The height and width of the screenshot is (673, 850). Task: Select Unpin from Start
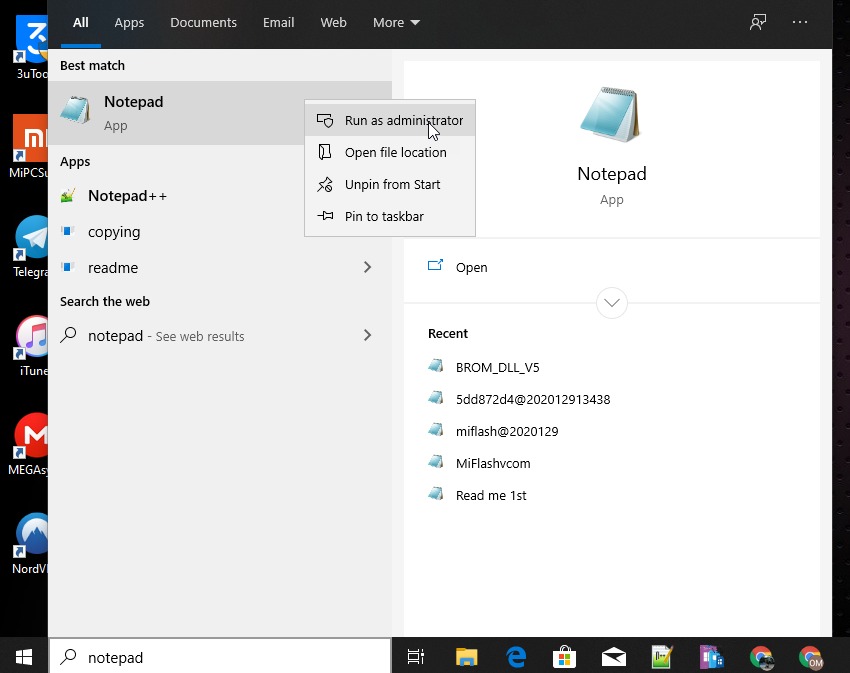coord(390,184)
